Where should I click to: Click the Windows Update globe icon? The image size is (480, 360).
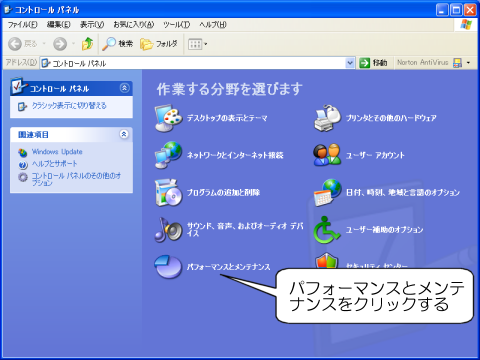pyautogui.click(x=23, y=153)
